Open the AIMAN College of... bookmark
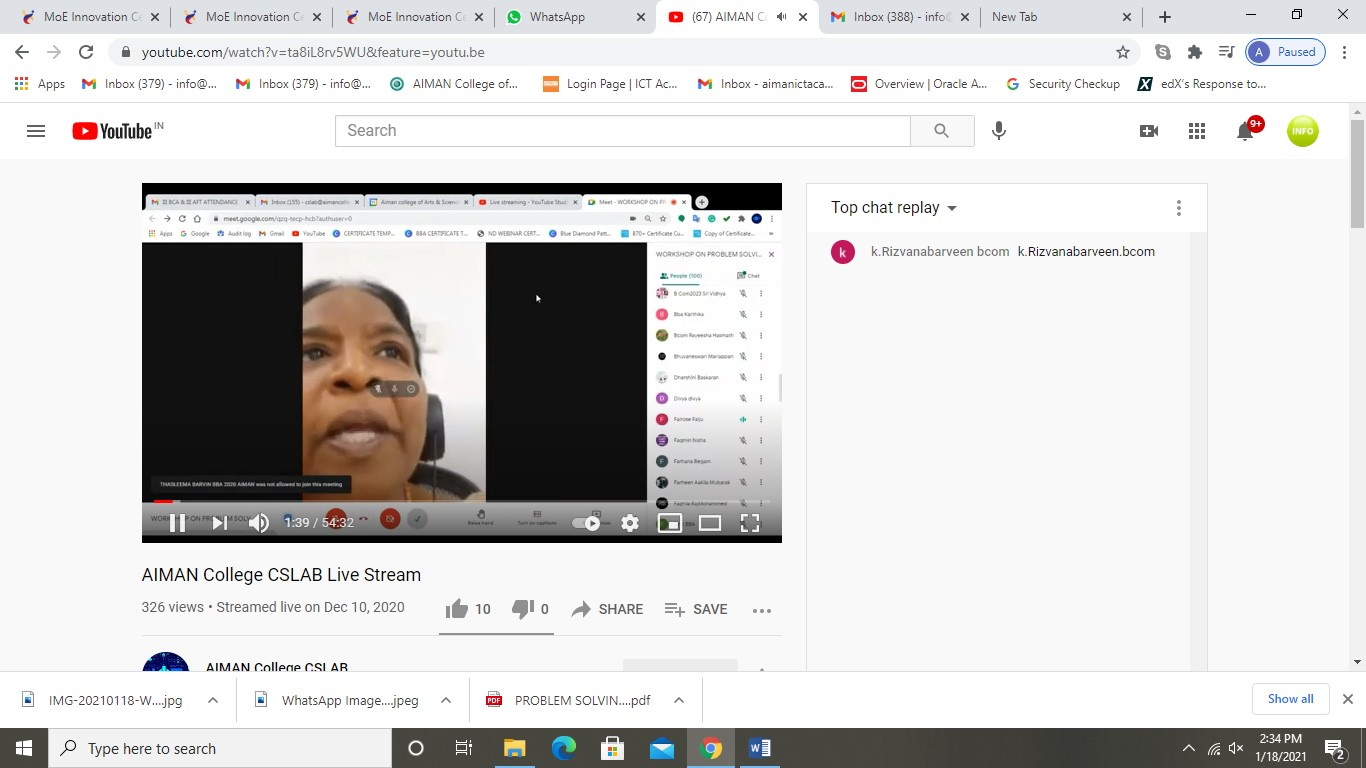 click(454, 84)
